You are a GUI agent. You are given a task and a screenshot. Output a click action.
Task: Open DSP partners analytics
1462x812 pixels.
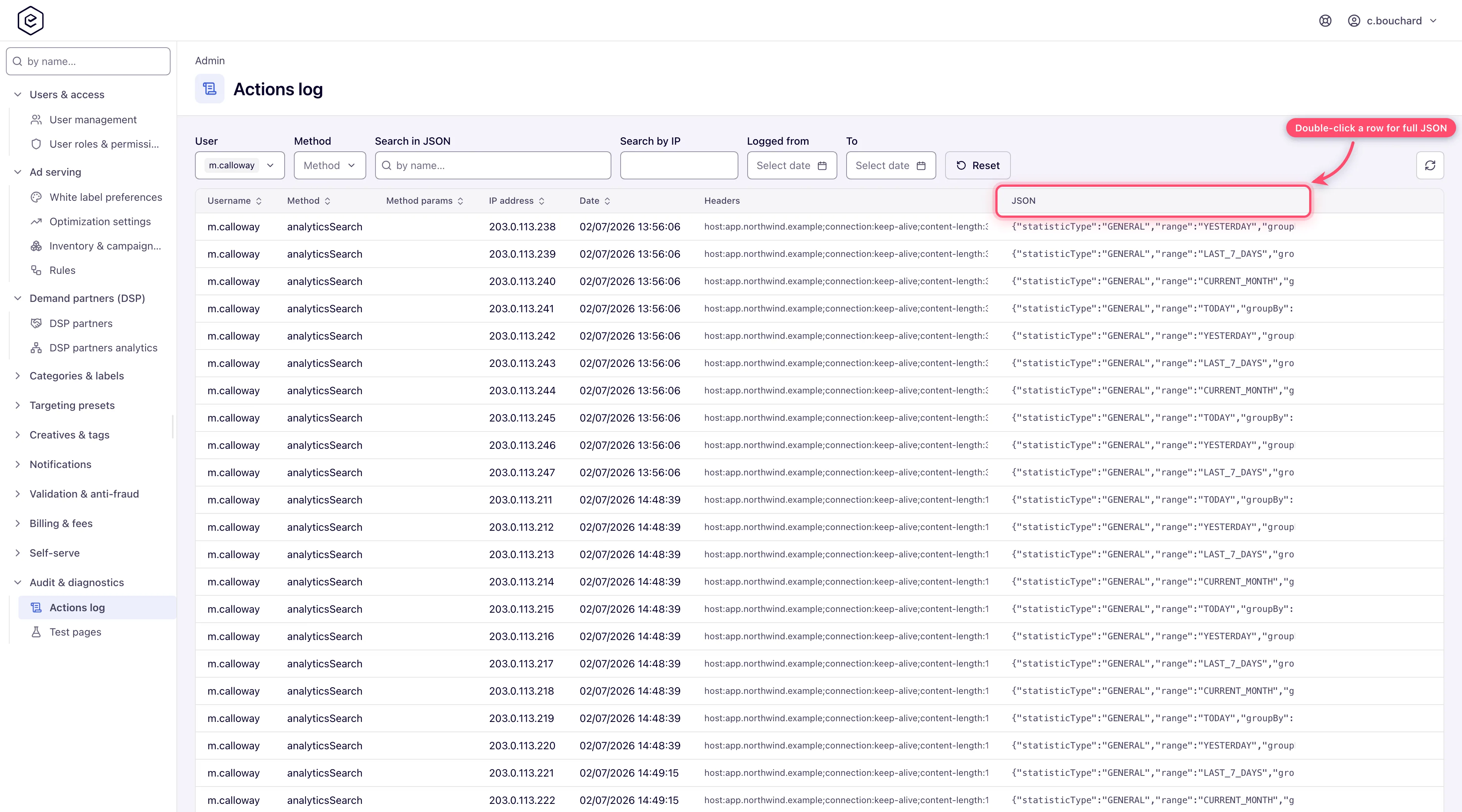pos(103,348)
